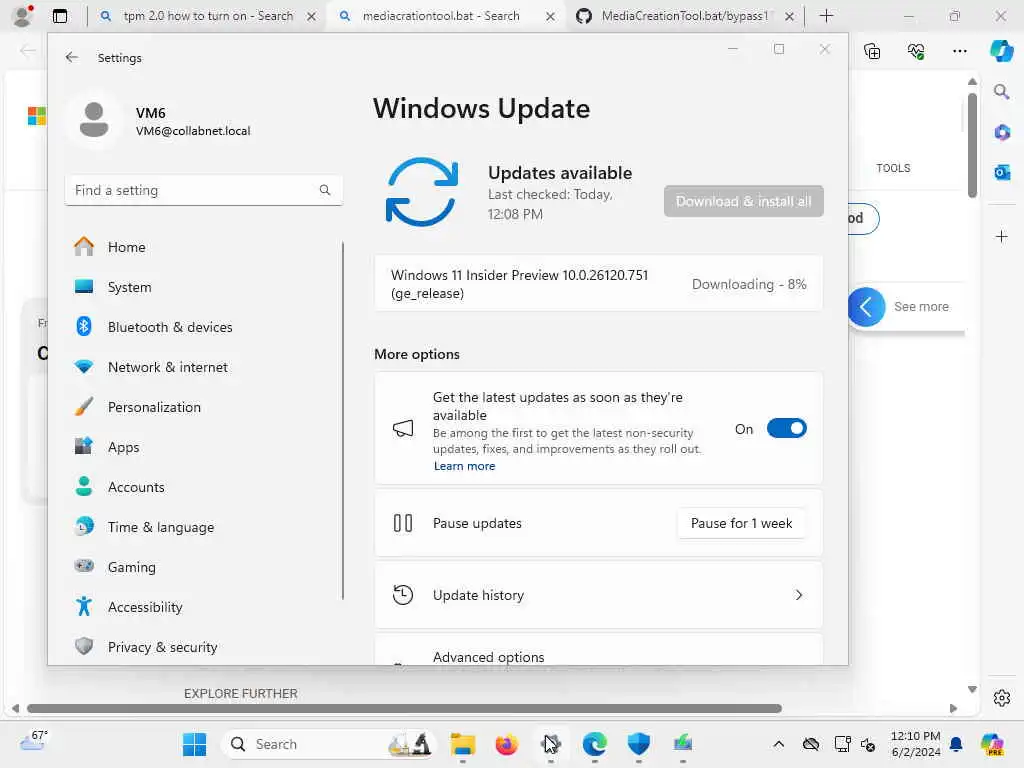Open Edge tab actions menu icon
1024x768 pixels.
[x=59, y=16]
